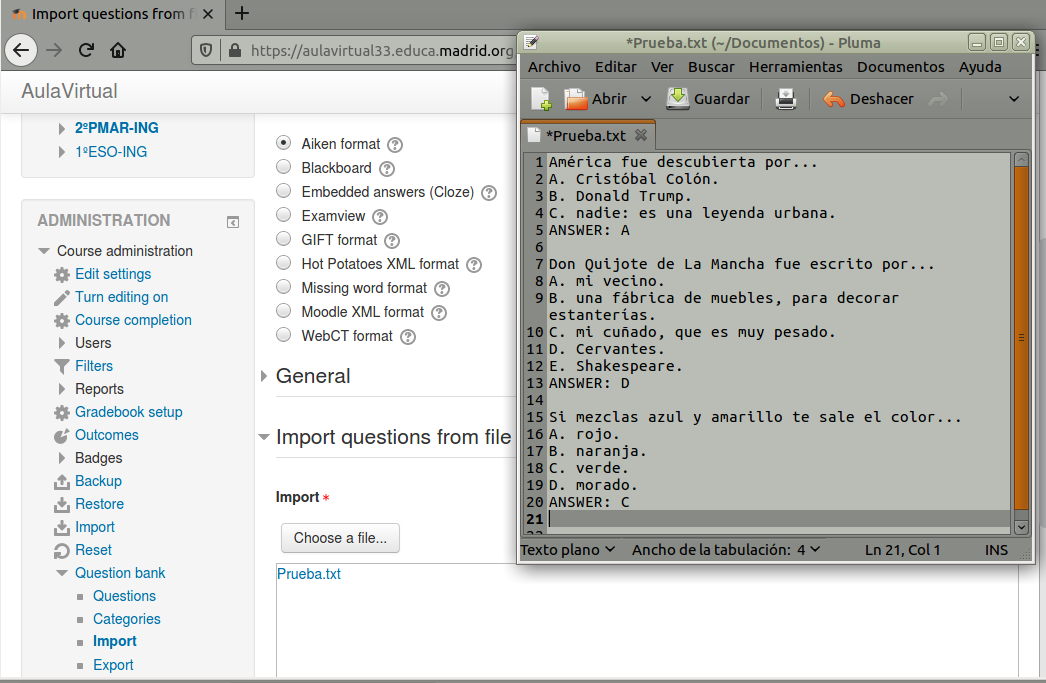Choose the Moodle XML format option

(x=284, y=311)
